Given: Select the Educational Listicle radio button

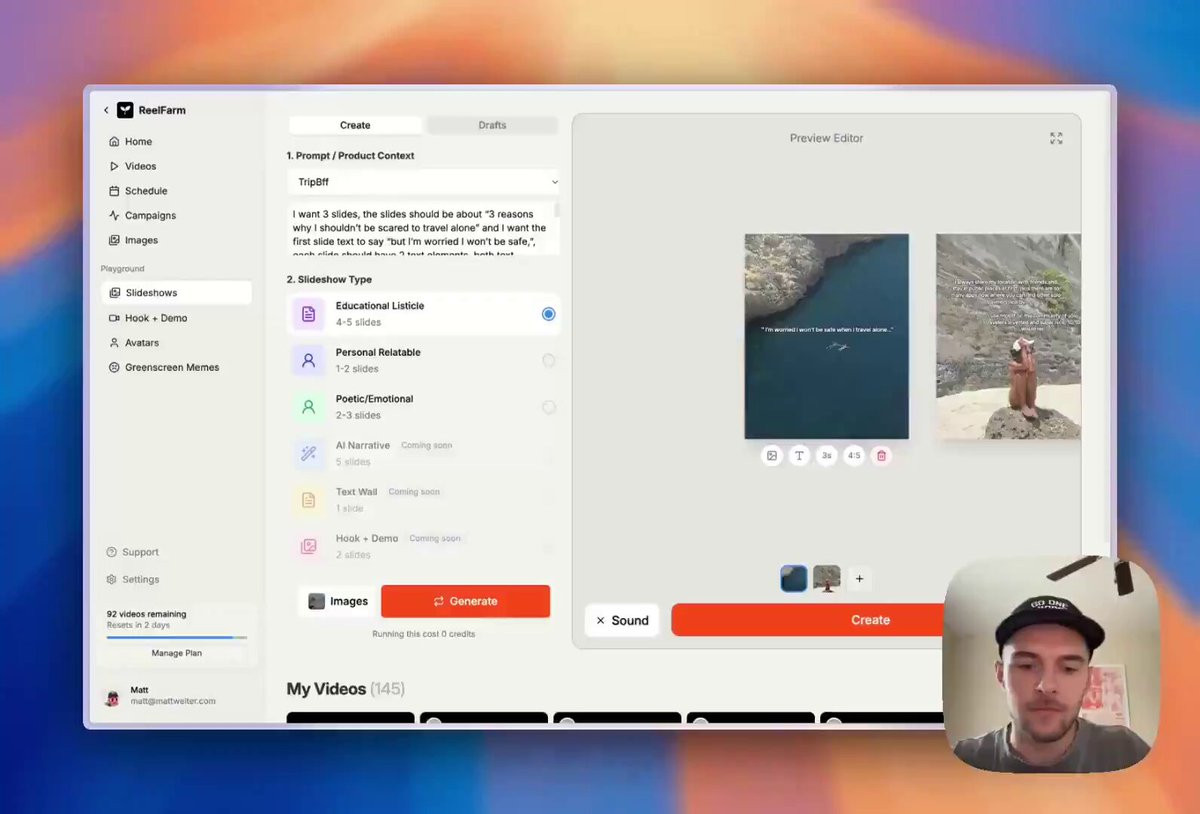Looking at the screenshot, I should click(x=548, y=314).
